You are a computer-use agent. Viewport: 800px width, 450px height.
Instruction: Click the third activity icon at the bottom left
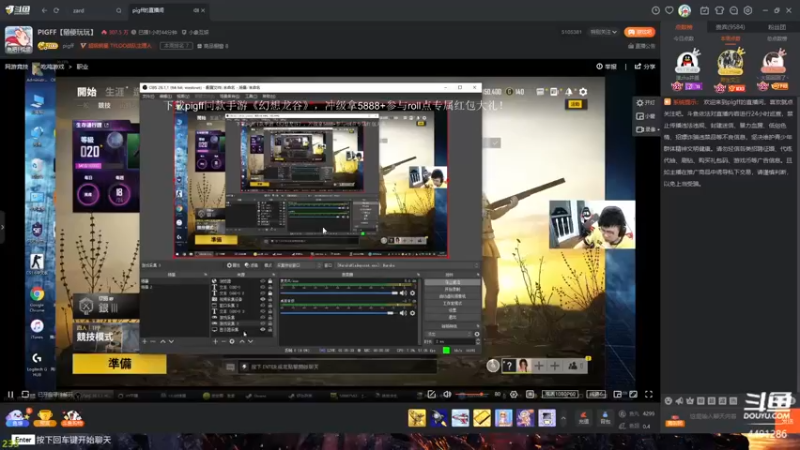pos(72,418)
